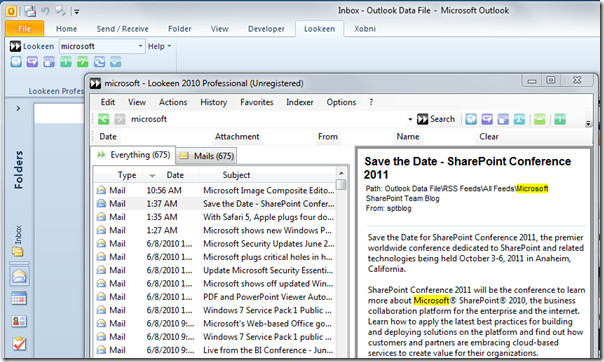Click the blue windows icon in the Outlook ribbon
Screen dimensions: 604x362
[x=49, y=62]
